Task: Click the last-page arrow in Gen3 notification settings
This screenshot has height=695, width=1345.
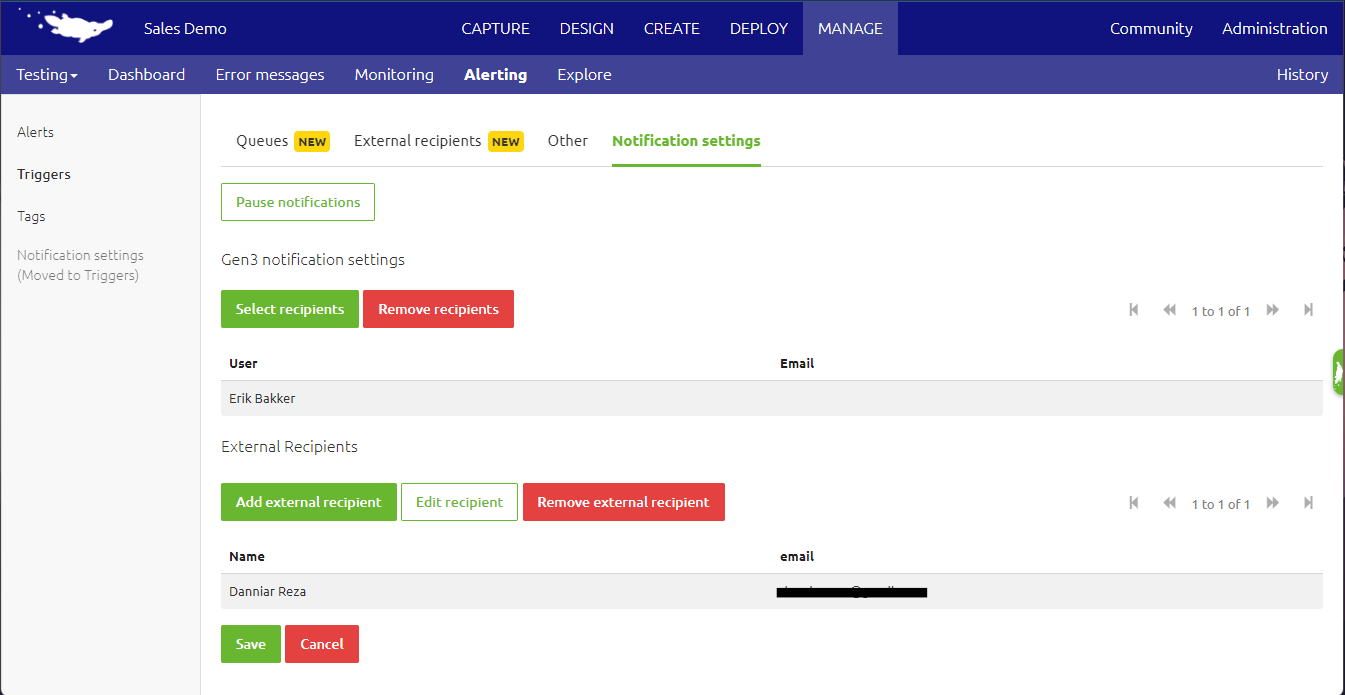Action: tap(1308, 310)
